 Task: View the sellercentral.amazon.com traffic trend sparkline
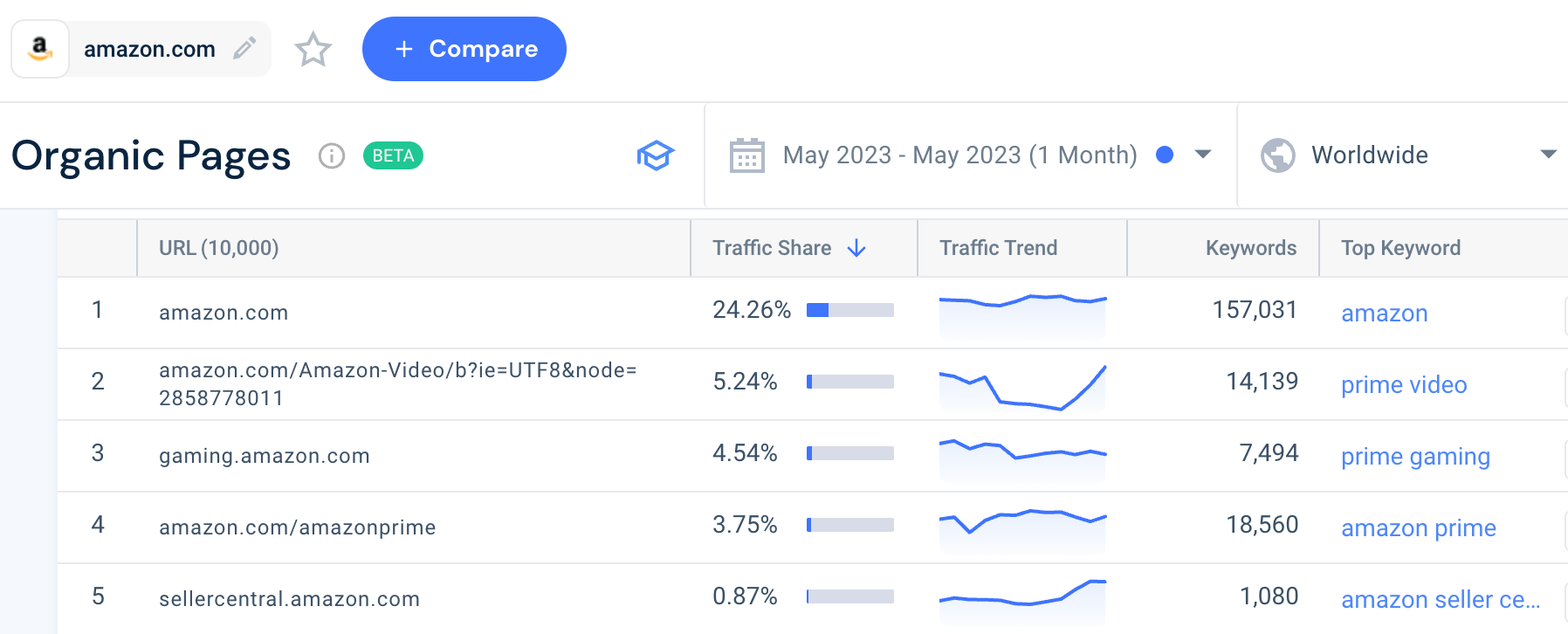(x=1022, y=596)
